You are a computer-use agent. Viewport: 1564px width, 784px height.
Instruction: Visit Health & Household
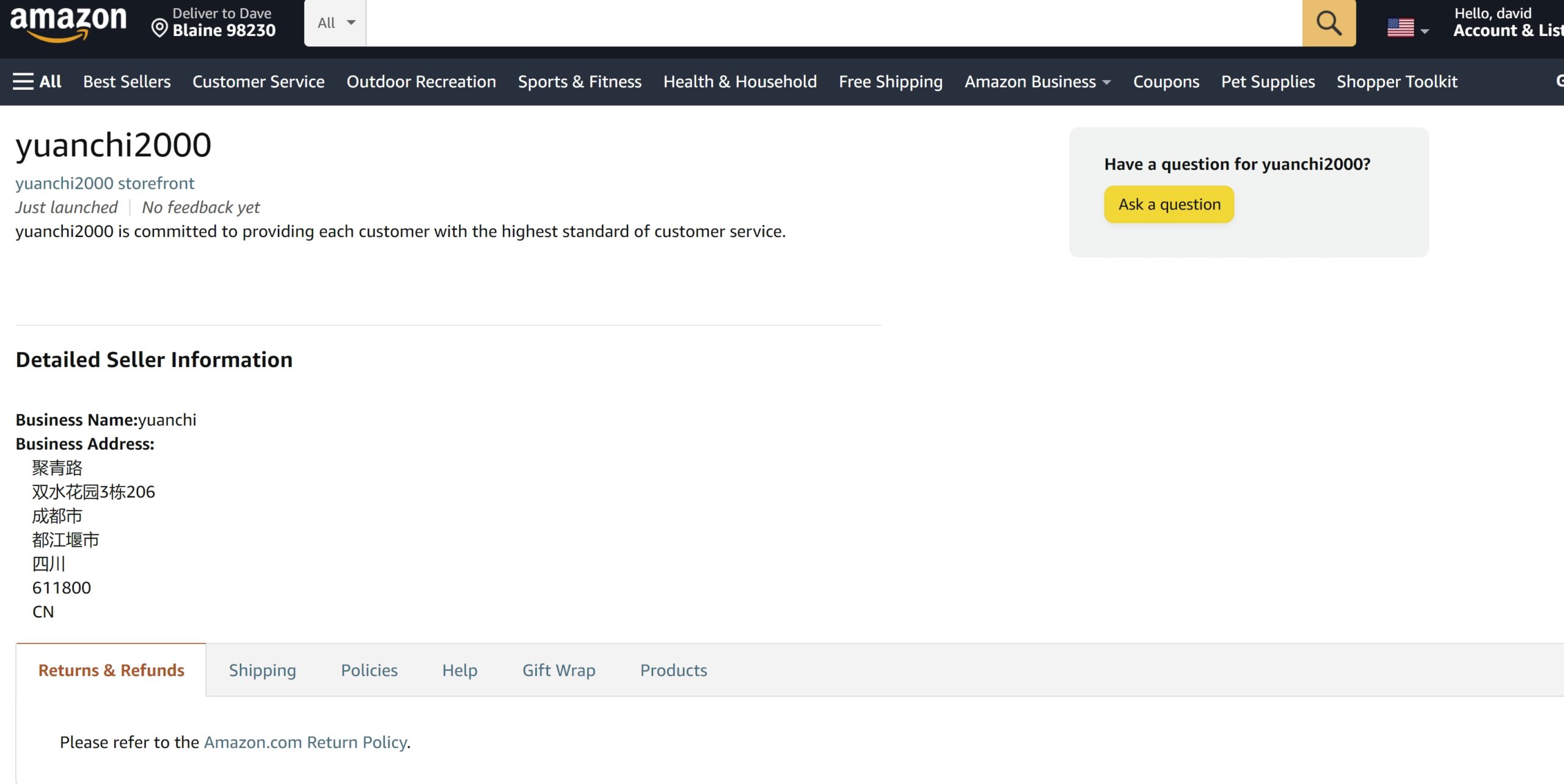(740, 81)
